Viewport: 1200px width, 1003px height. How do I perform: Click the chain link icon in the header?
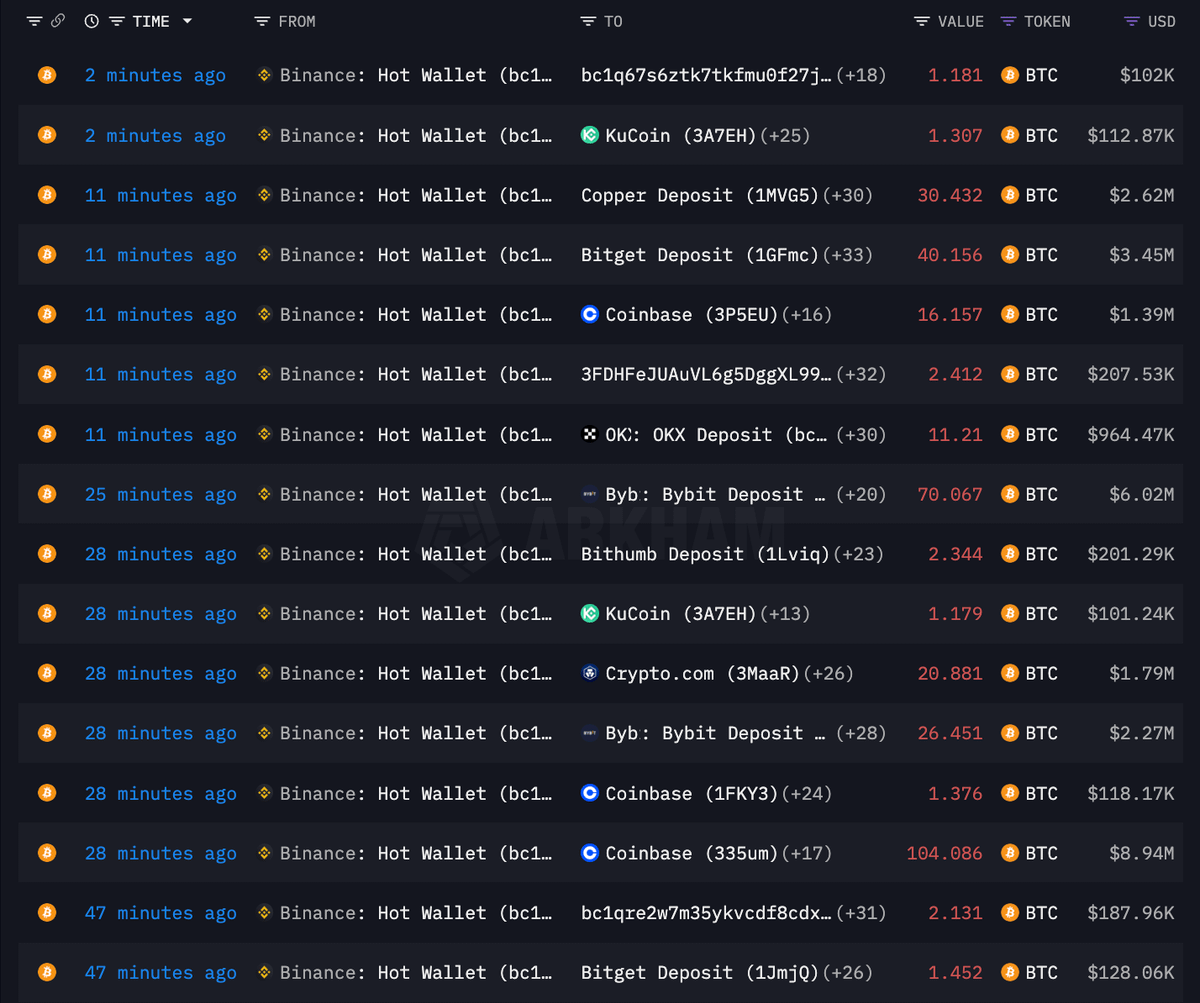58,21
